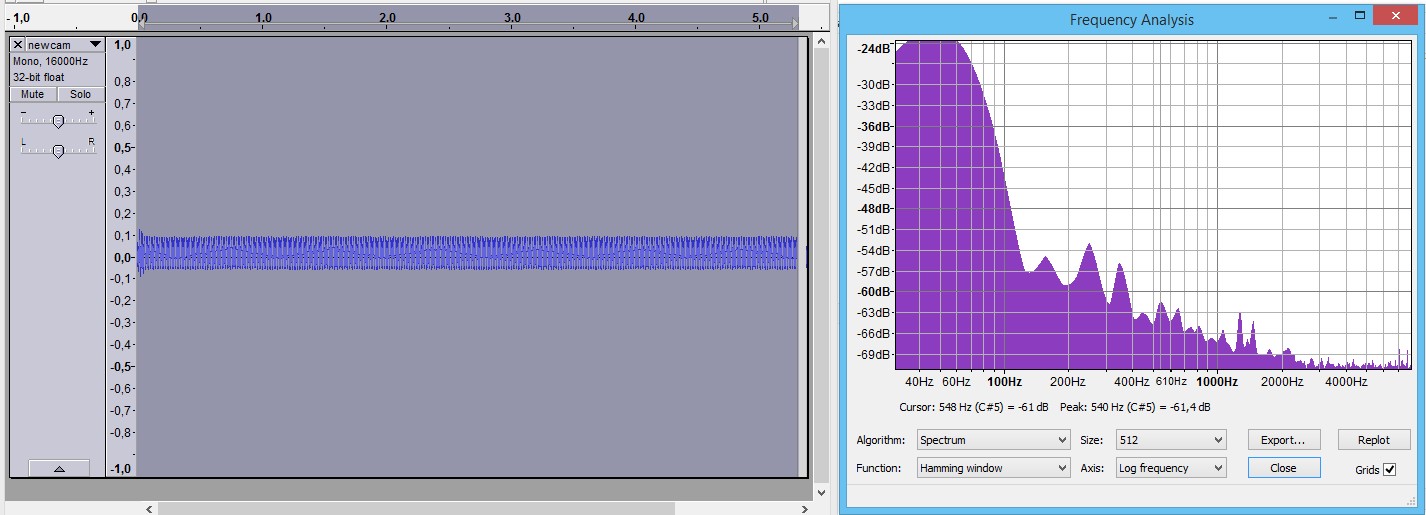Toggle the Grids checkbox
Screen dimensions: 1426x515
pyautogui.click(x=1389, y=469)
